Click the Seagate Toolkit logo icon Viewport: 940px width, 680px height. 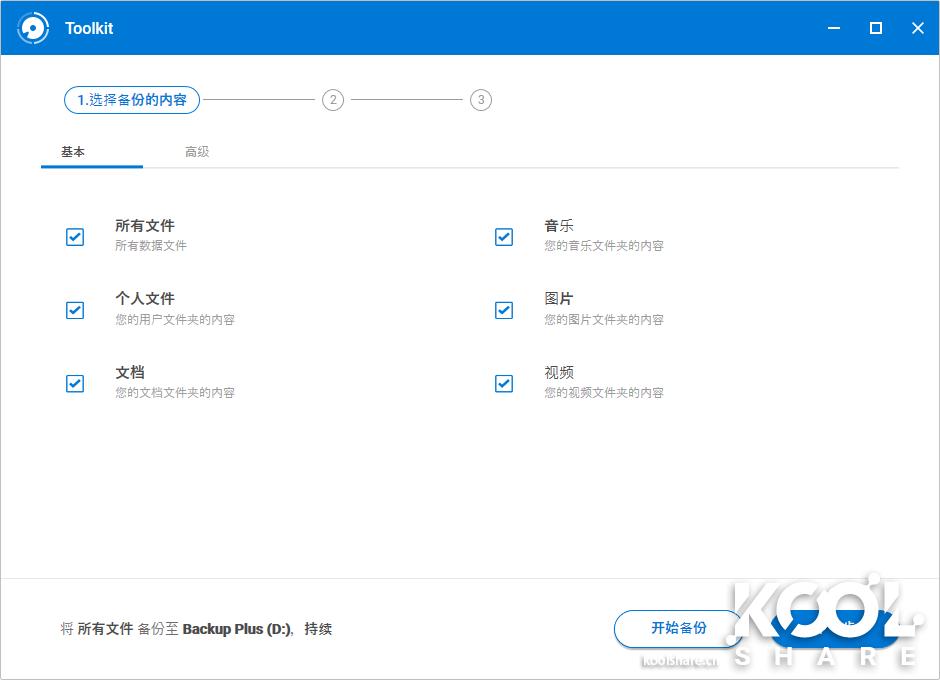(x=35, y=28)
